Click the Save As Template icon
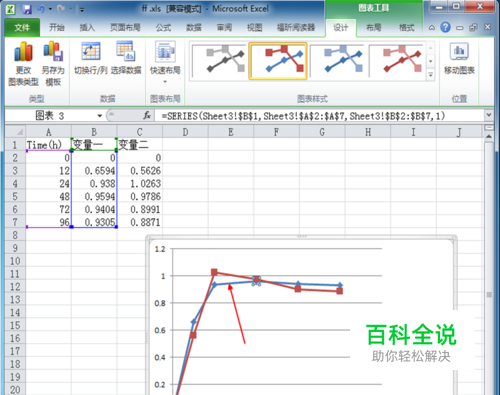This screenshot has width=500, height=395. (x=53, y=63)
